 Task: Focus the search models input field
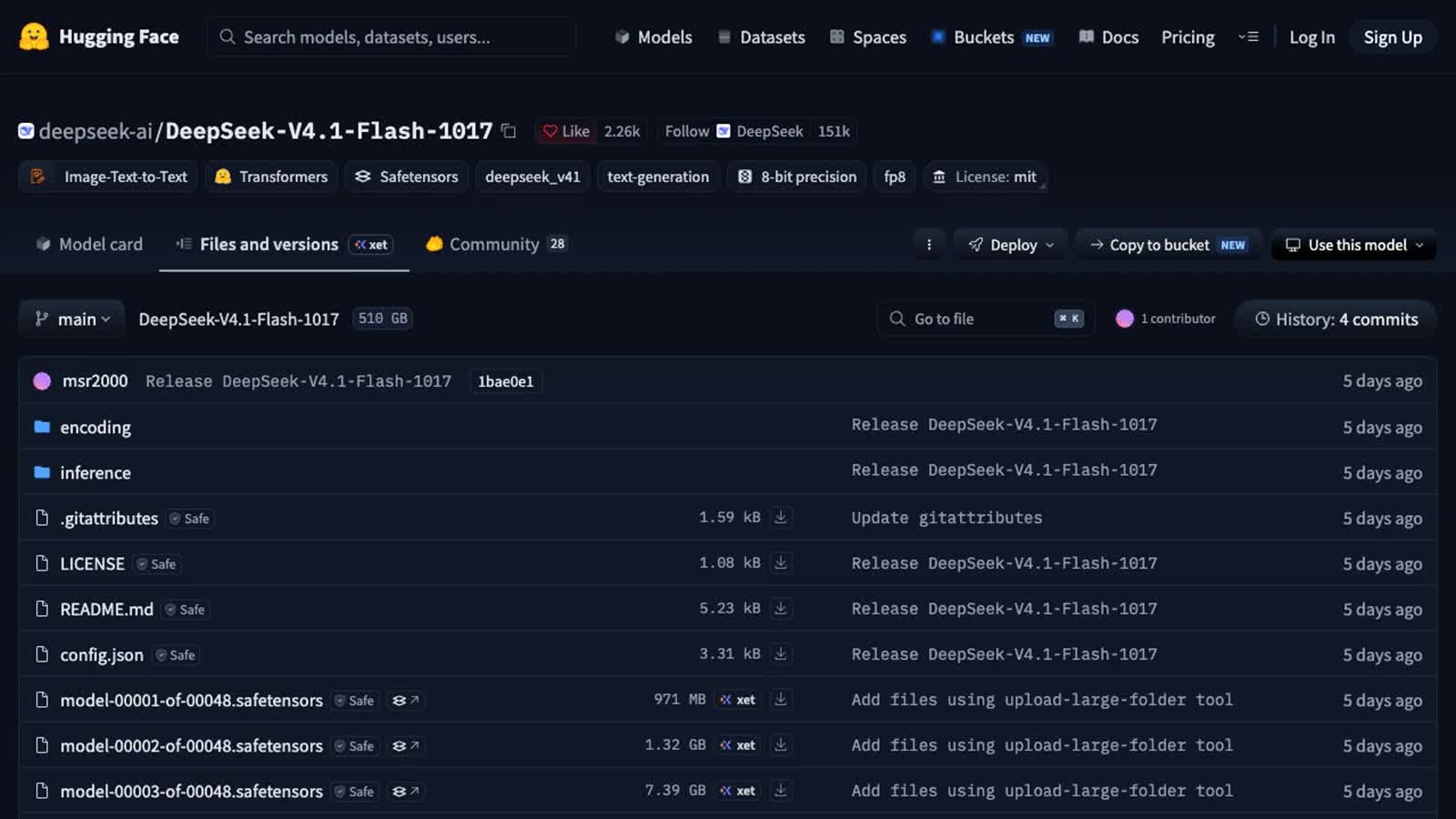point(391,37)
